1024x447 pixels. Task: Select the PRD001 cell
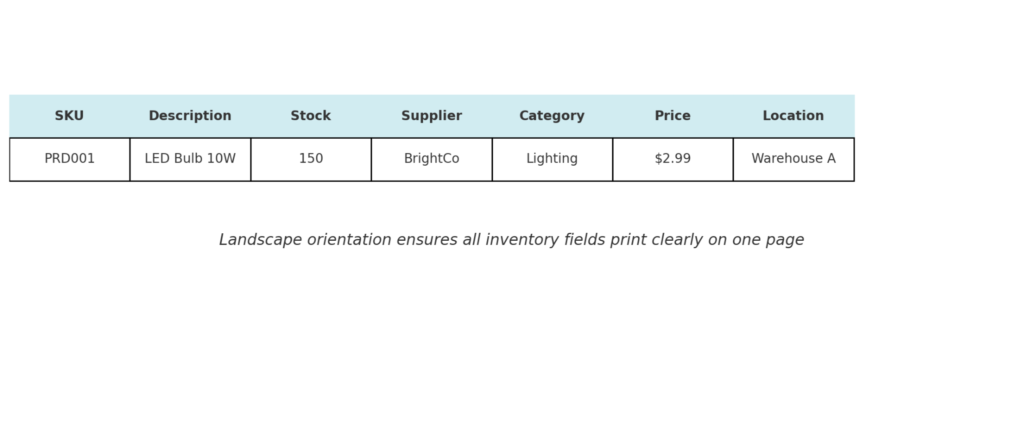[x=69, y=159]
